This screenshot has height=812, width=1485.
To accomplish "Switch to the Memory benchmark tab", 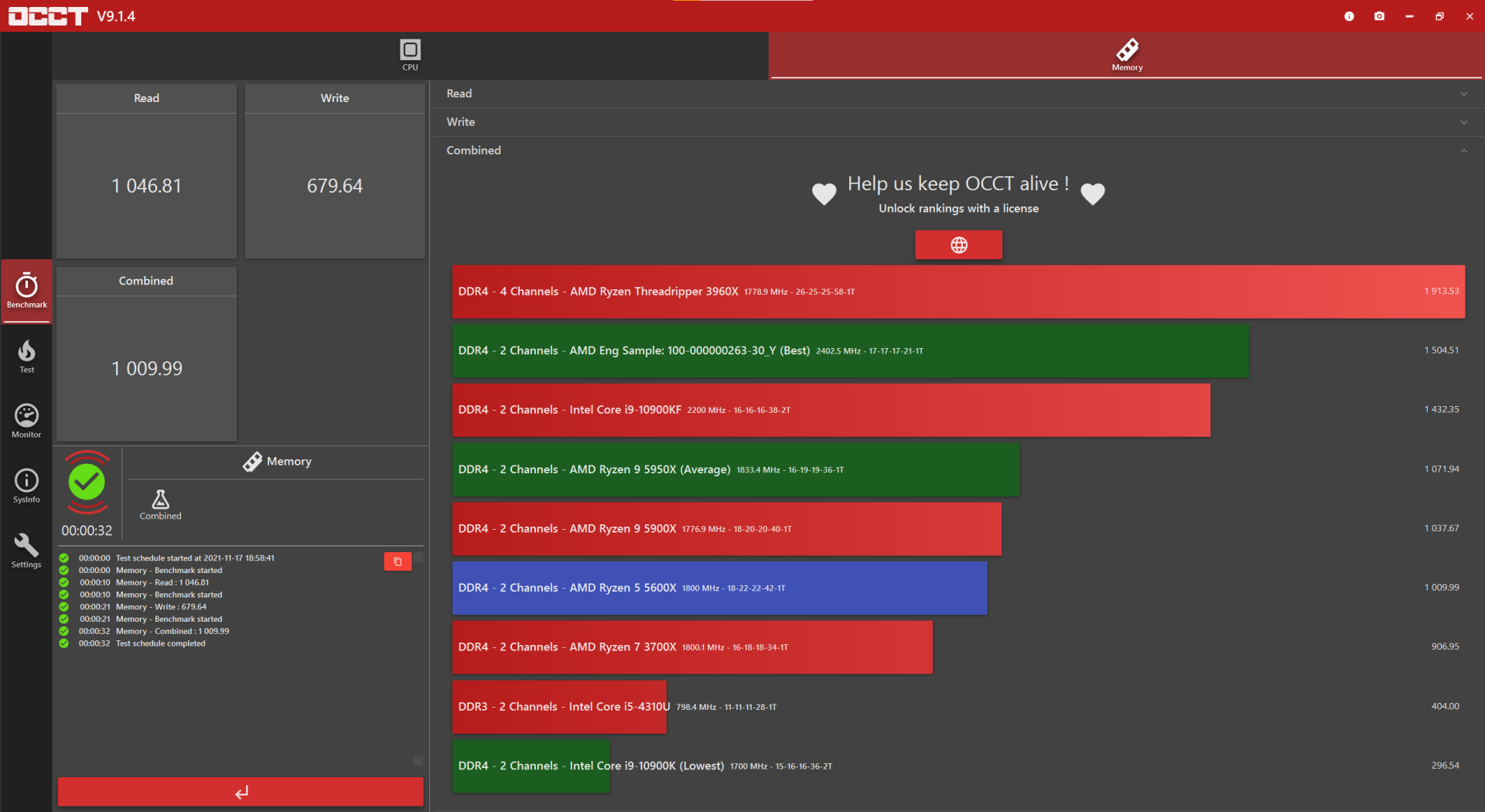I will click(1126, 56).
